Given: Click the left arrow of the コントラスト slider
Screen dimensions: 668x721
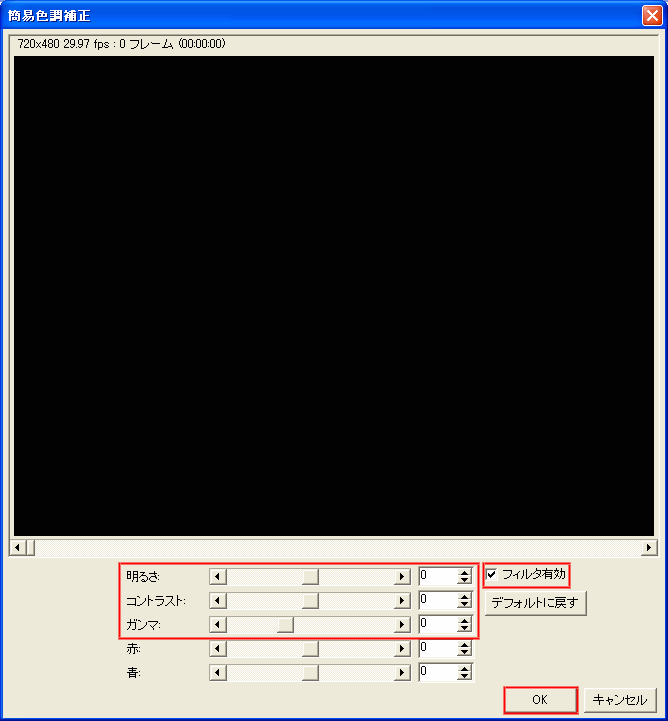Looking at the screenshot, I should click(218, 601).
